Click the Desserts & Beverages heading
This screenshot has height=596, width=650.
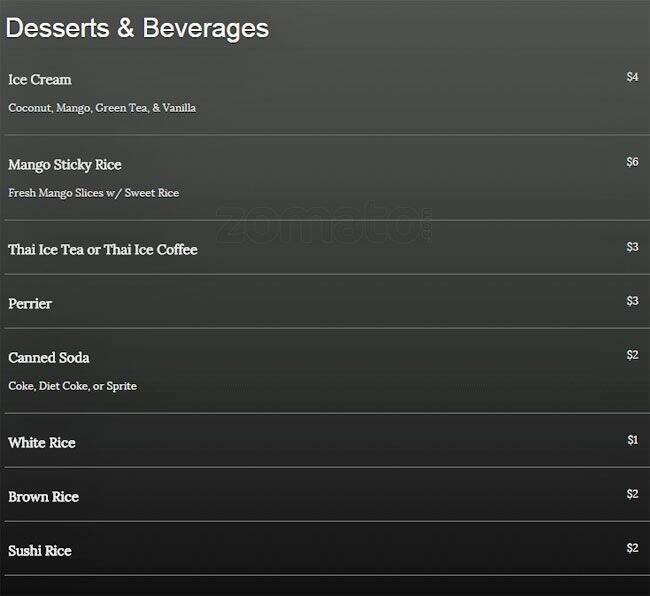tap(137, 28)
